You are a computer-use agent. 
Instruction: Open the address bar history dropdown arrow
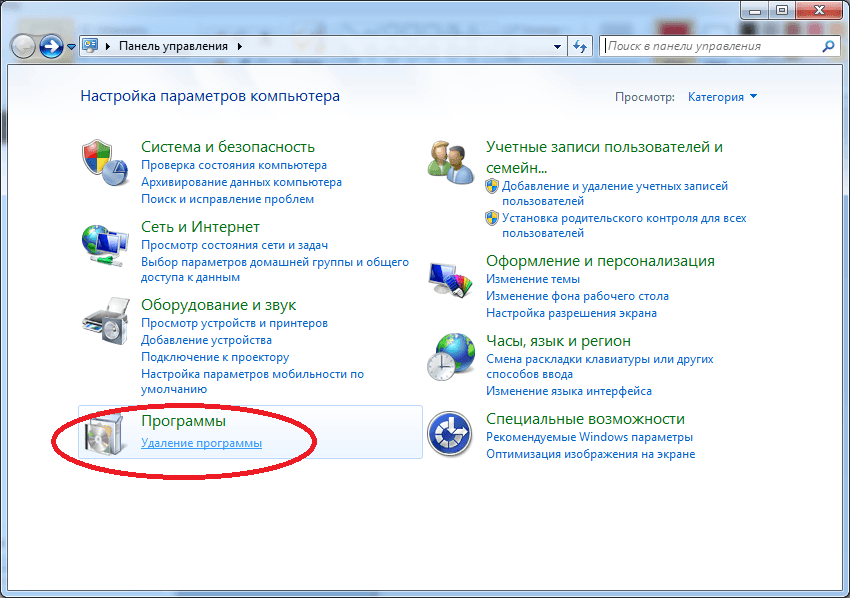pos(556,45)
